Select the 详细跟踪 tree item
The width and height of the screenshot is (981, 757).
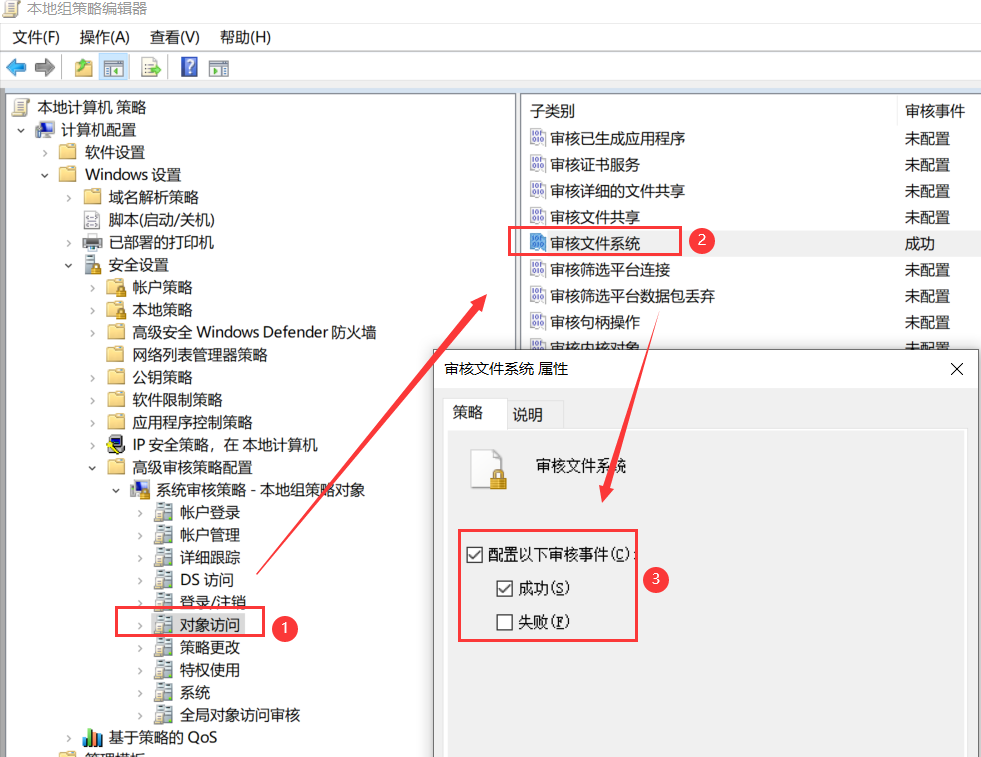click(x=210, y=557)
